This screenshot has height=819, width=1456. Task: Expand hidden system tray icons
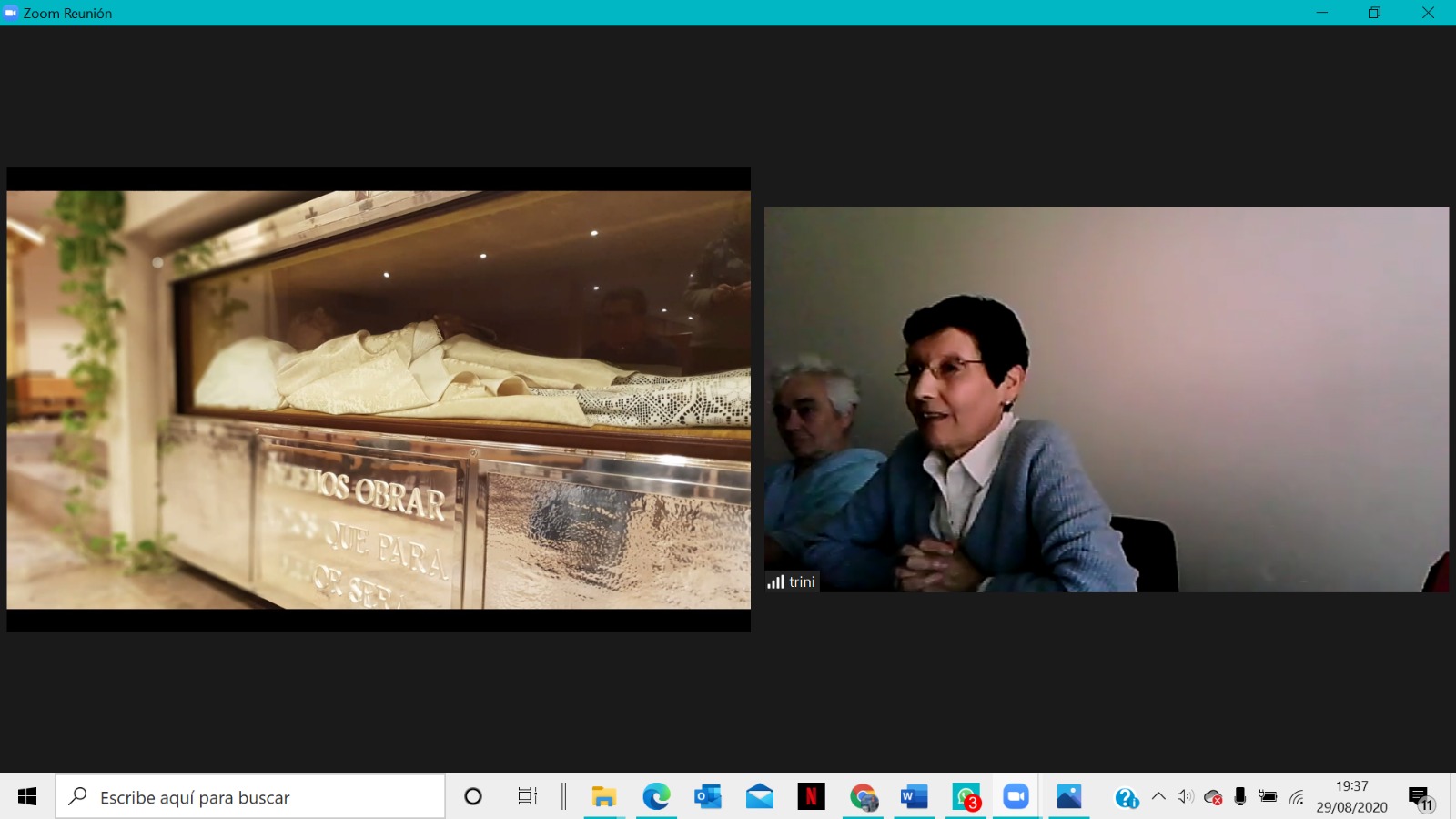coord(1158,796)
